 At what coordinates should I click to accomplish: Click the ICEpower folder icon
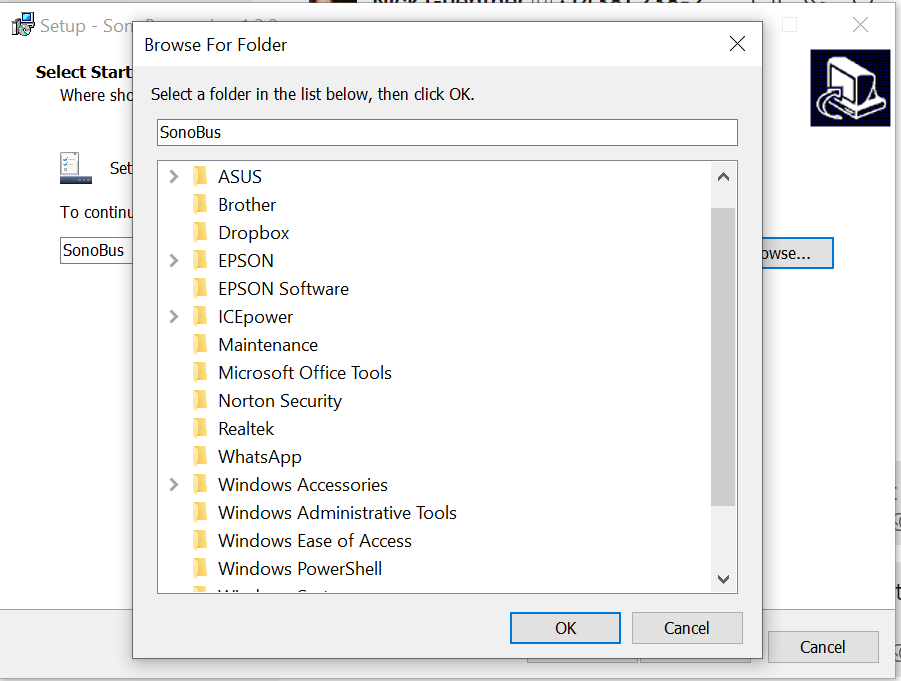point(200,317)
